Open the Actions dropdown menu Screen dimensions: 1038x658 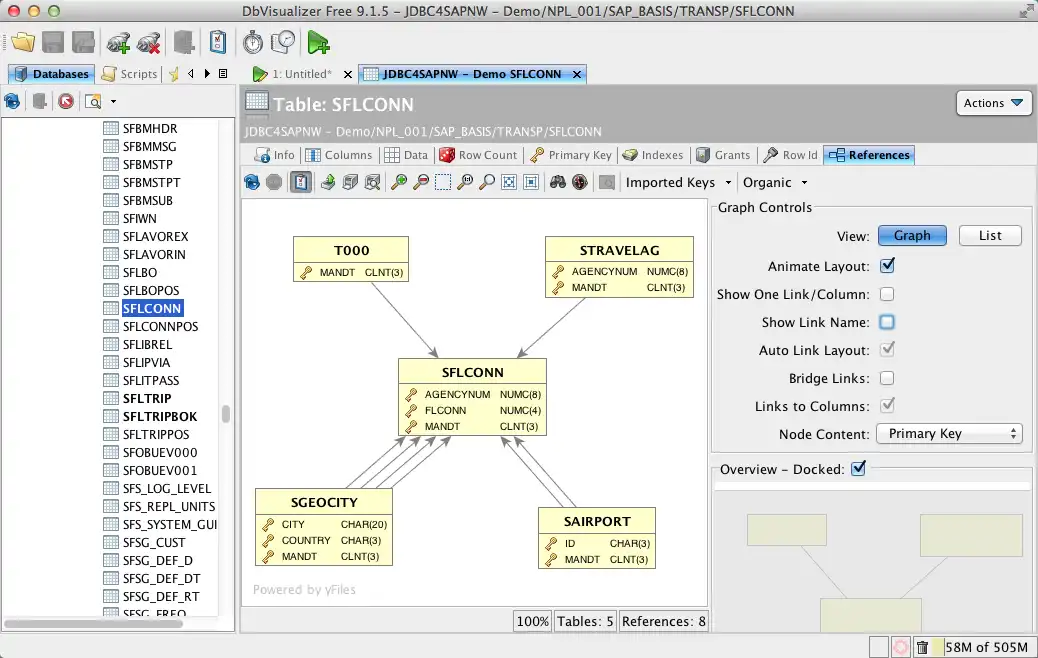(994, 103)
